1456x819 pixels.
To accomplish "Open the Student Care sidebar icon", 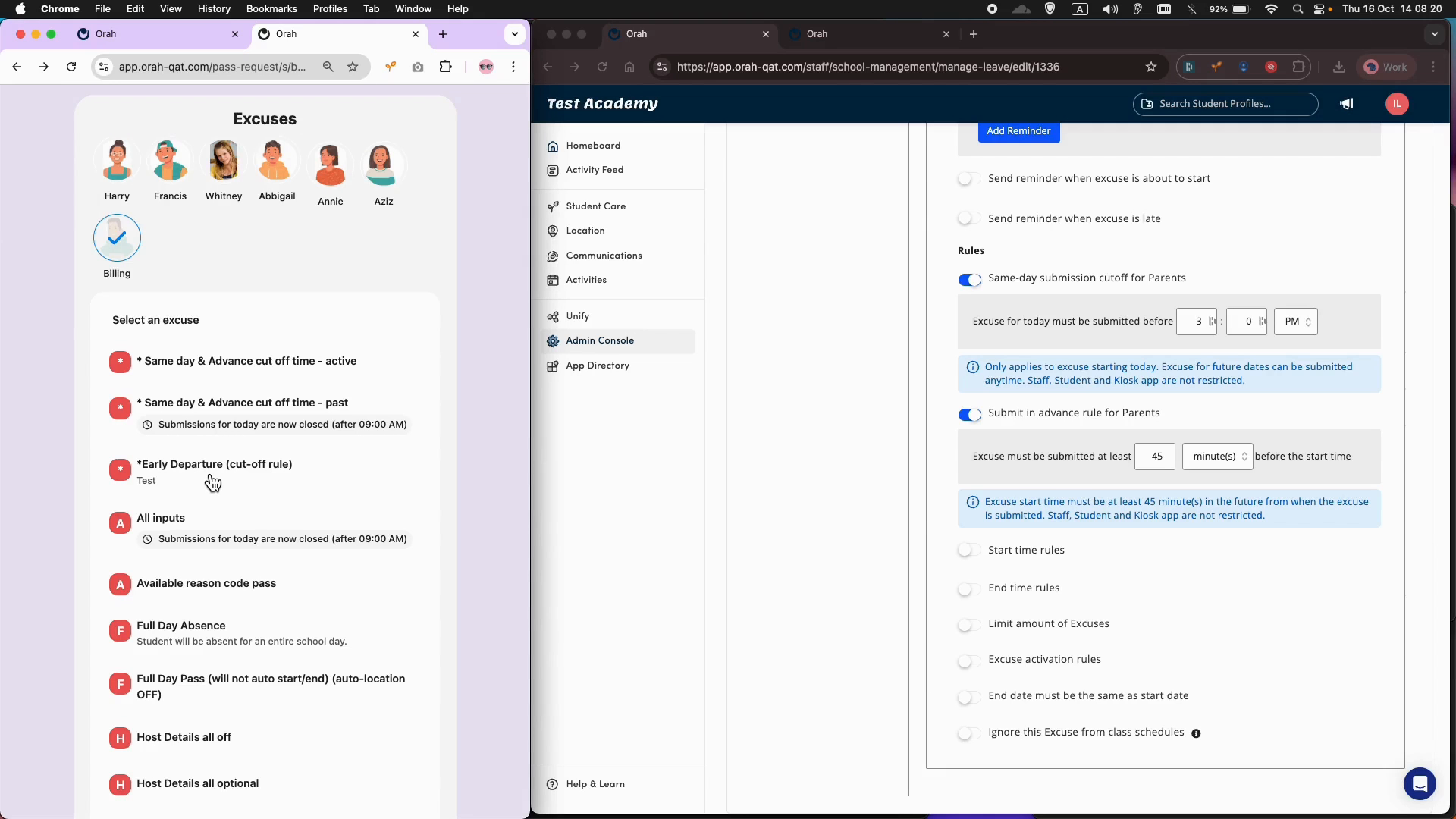I will [x=553, y=206].
